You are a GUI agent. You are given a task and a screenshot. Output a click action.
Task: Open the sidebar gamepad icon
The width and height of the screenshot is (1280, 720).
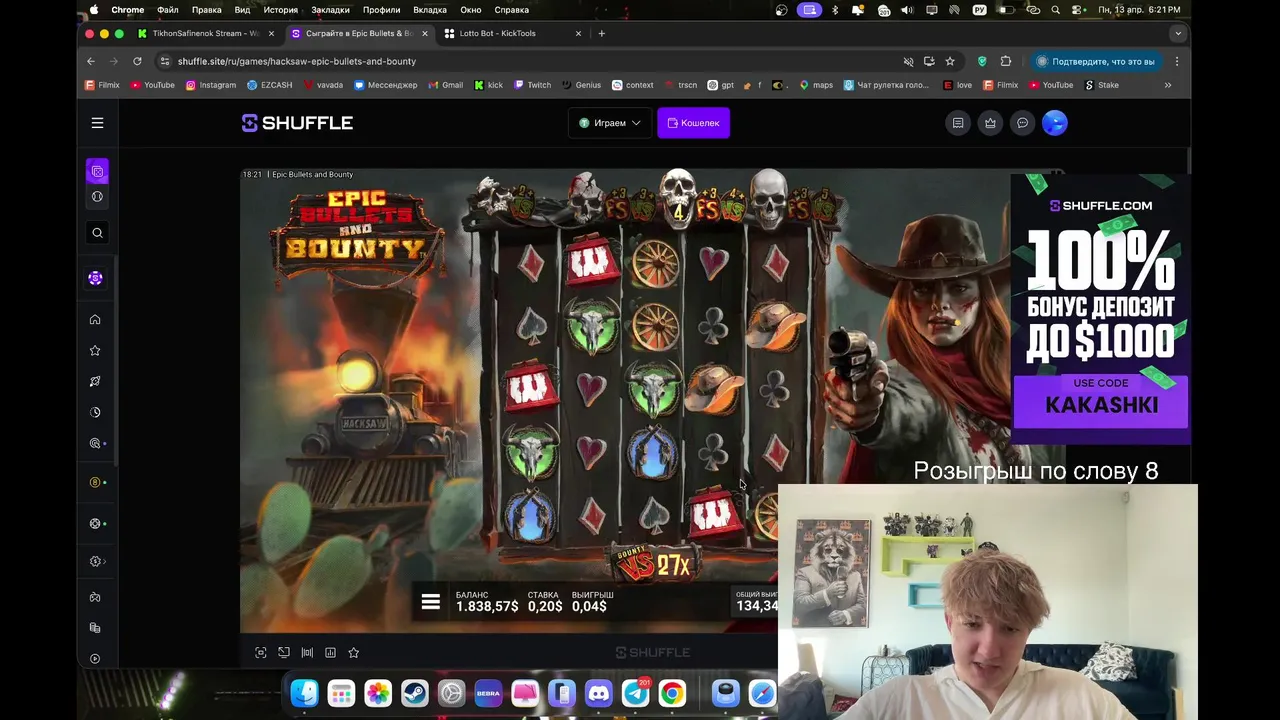[x=95, y=597]
